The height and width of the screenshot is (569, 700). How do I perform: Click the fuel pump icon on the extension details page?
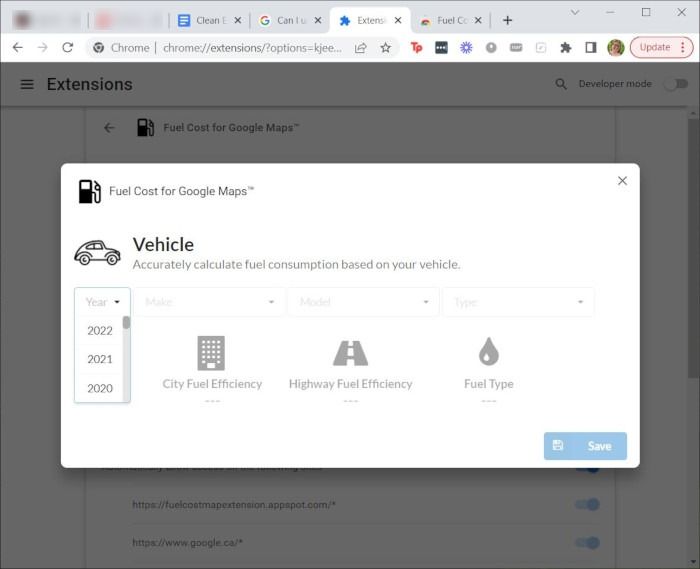point(145,128)
